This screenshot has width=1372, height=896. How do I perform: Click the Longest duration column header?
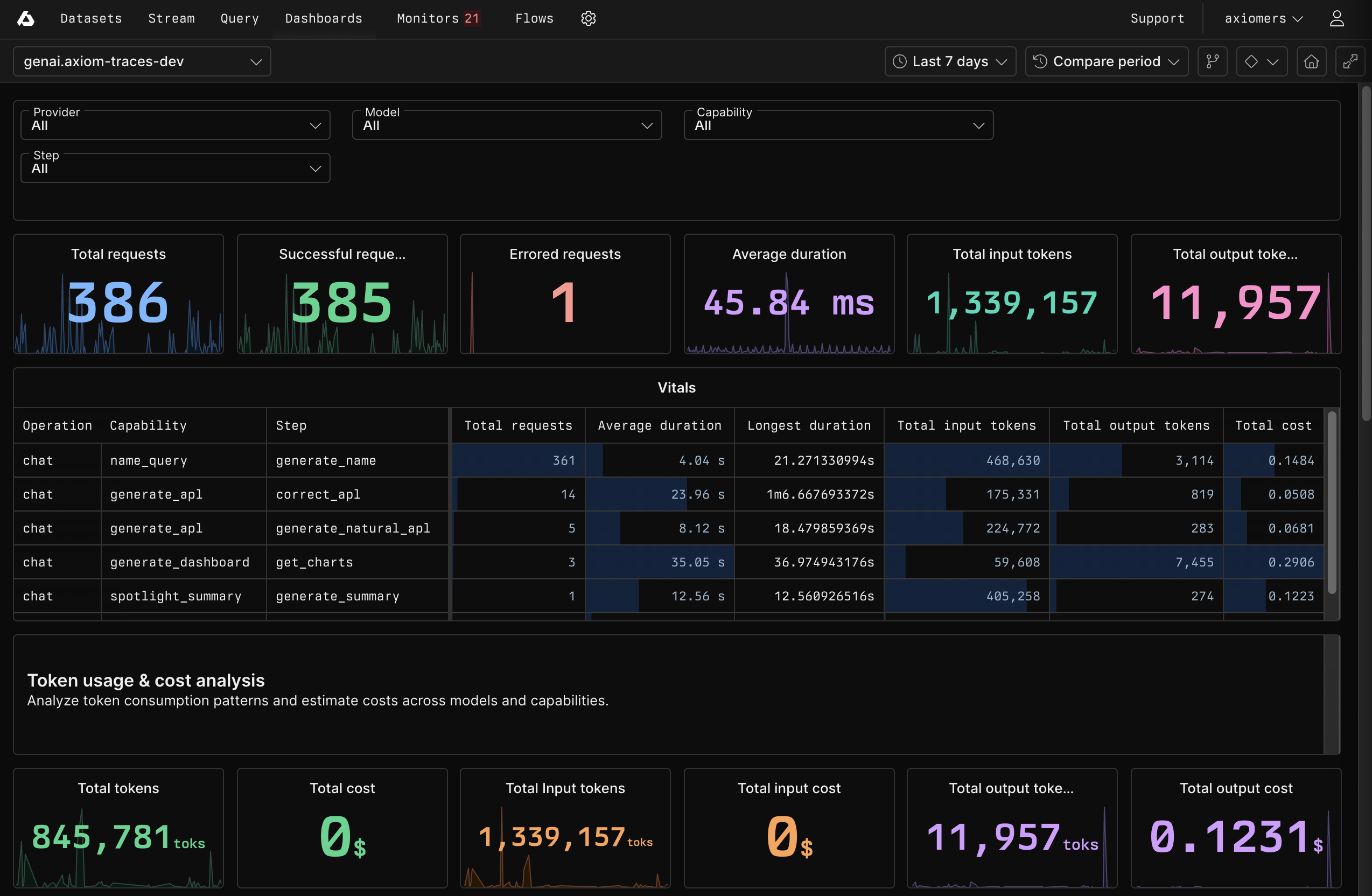pos(809,425)
